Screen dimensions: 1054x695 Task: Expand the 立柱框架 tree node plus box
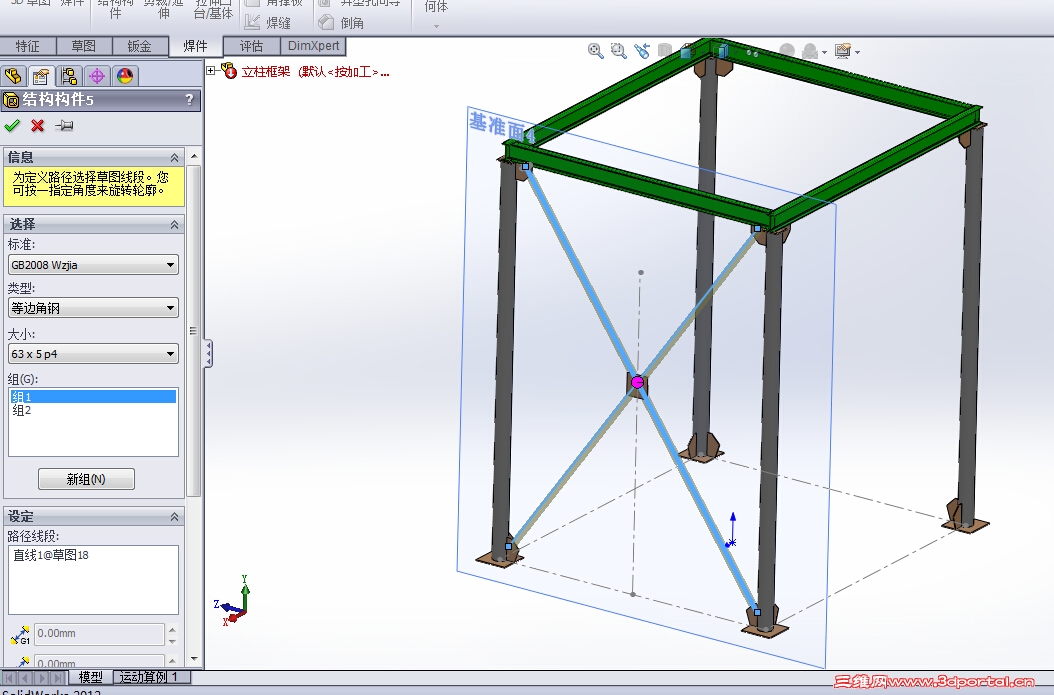pos(210,71)
